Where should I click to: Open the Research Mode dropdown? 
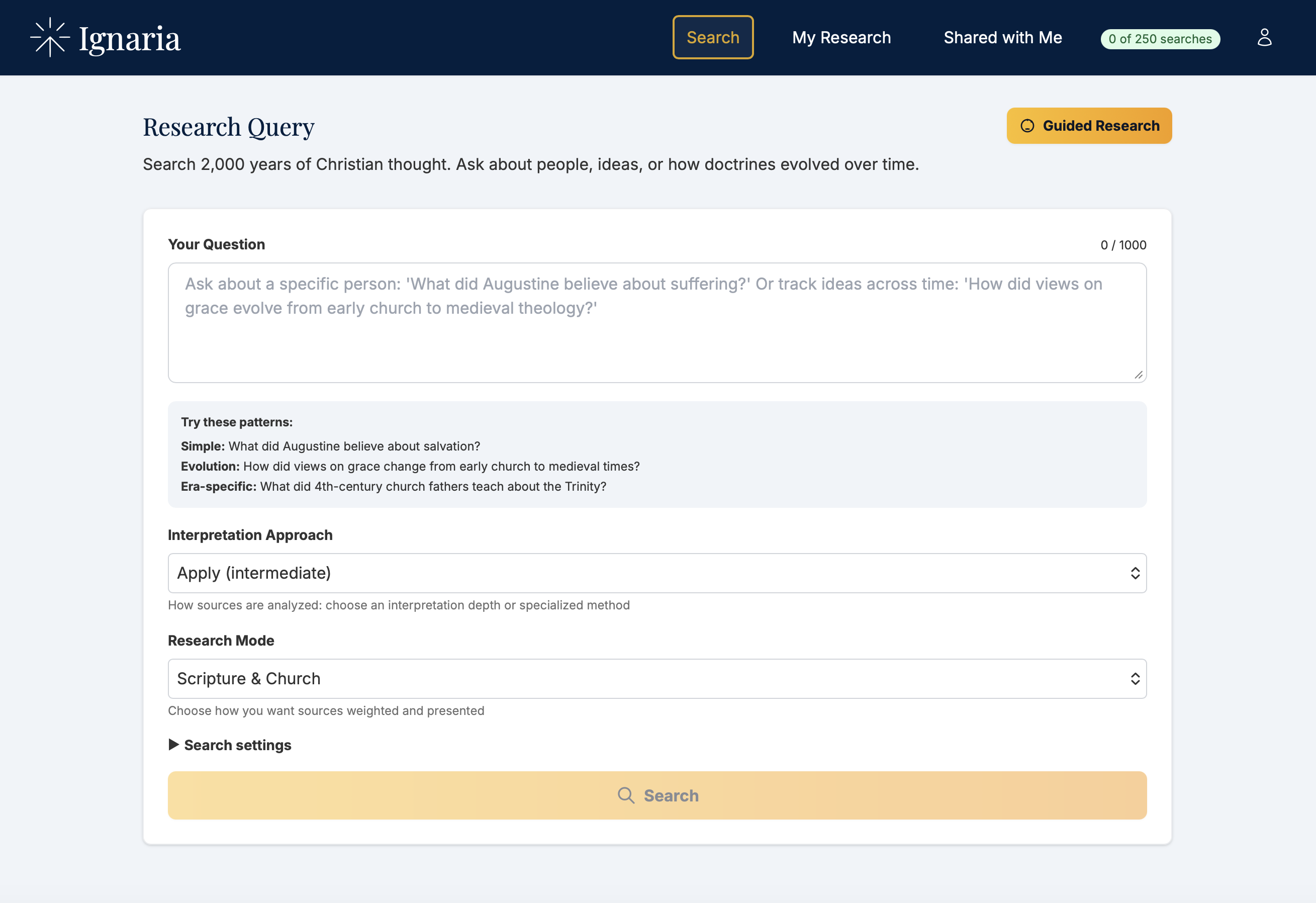click(x=656, y=678)
